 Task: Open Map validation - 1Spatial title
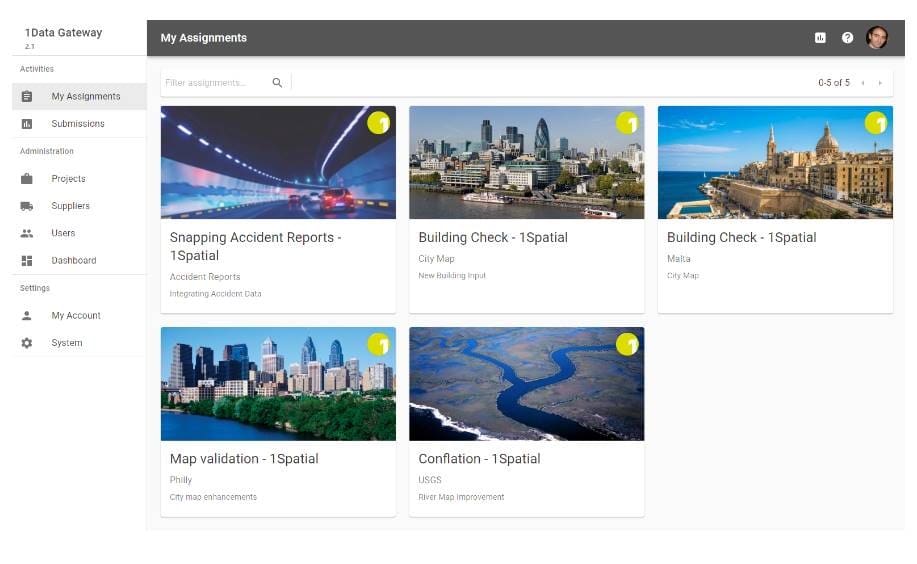tap(244, 459)
